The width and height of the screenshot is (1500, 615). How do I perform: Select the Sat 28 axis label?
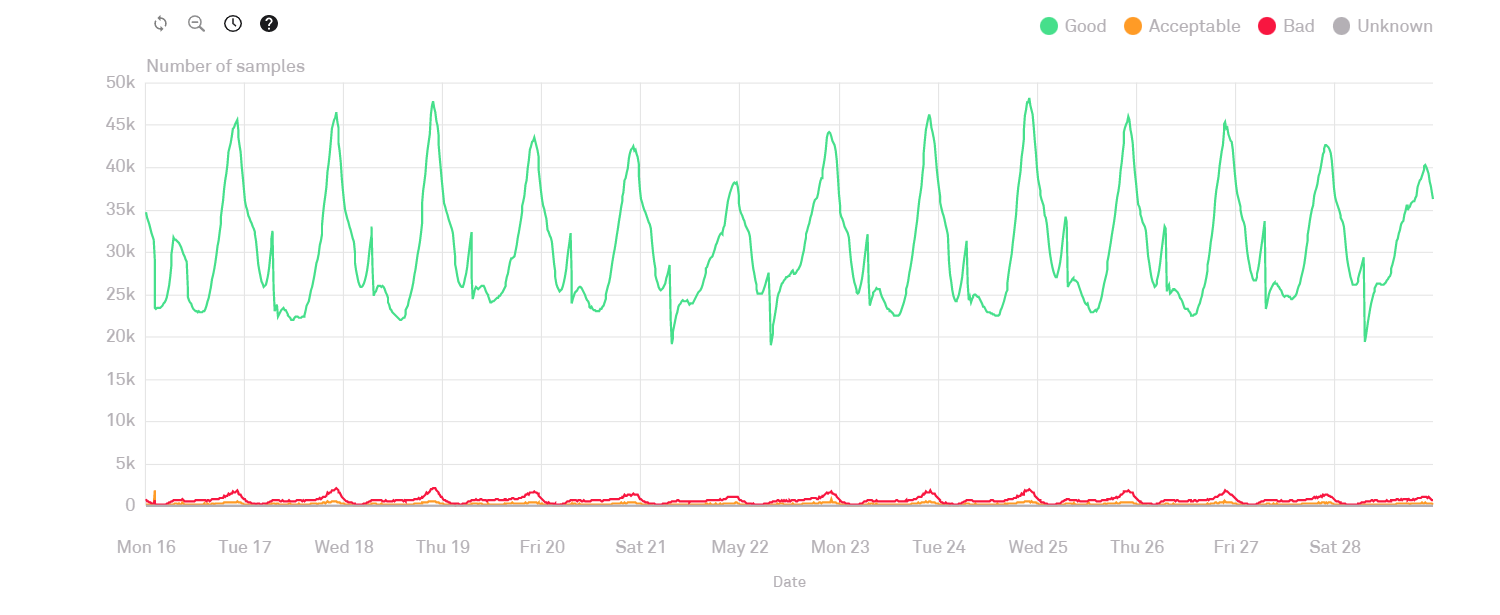click(x=1335, y=547)
